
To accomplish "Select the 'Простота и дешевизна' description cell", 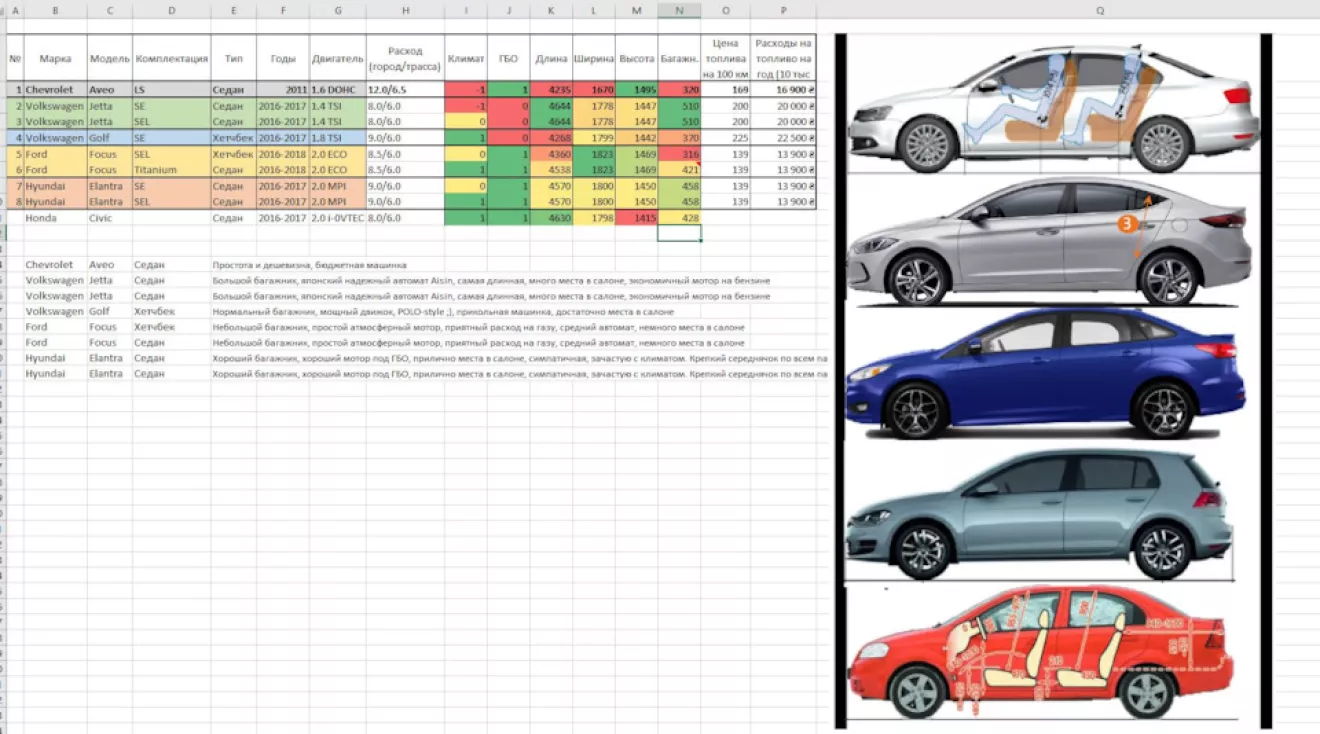I will [x=309, y=265].
